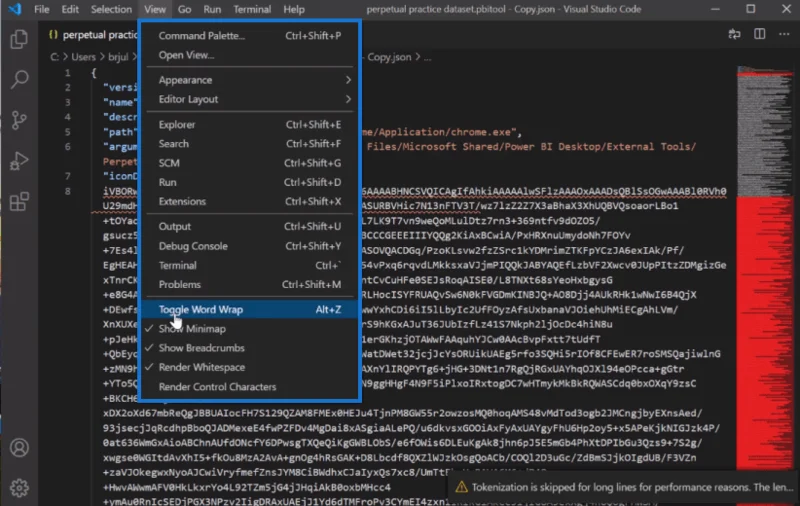
Task: Open Debug Console from the menu
Action: click(x=249, y=246)
